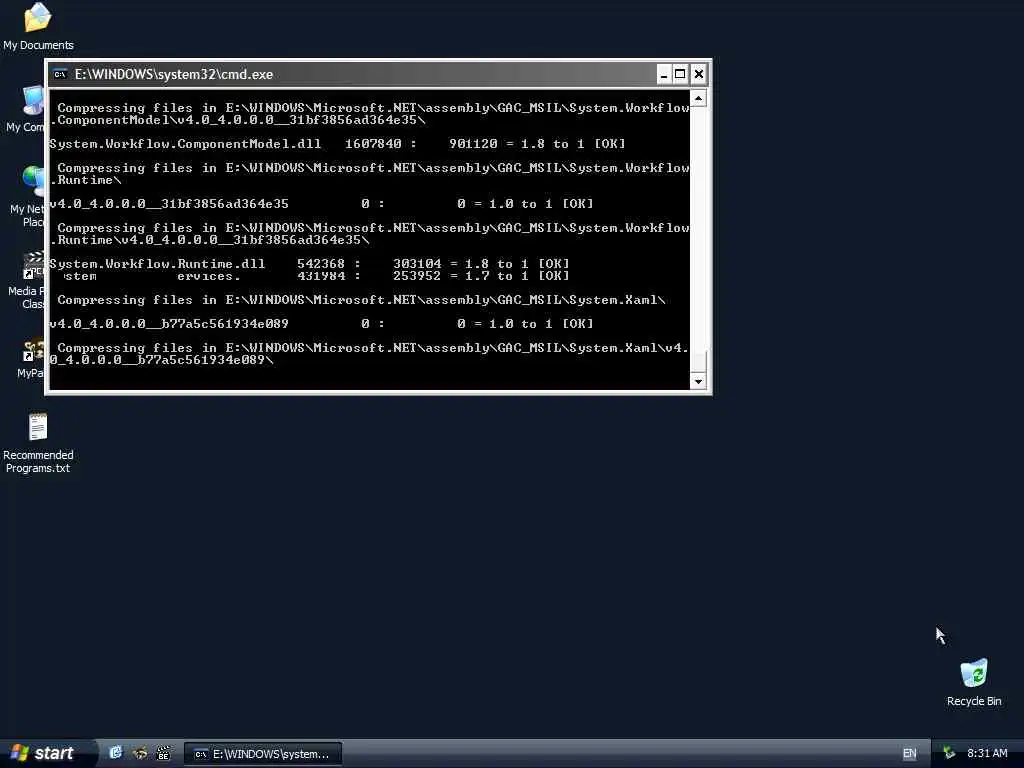Minimize the cmd.exe window
This screenshot has width=1024, height=768.
click(664, 74)
